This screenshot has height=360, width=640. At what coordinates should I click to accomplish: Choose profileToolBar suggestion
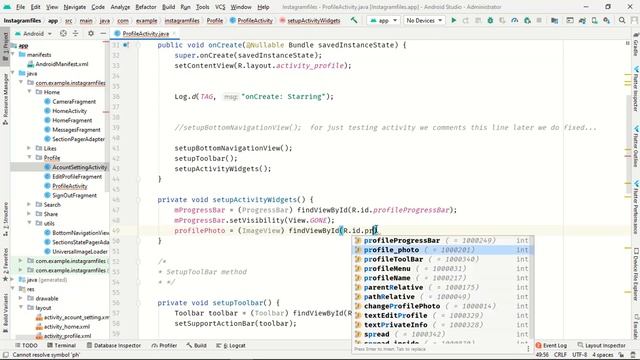coord(442,259)
